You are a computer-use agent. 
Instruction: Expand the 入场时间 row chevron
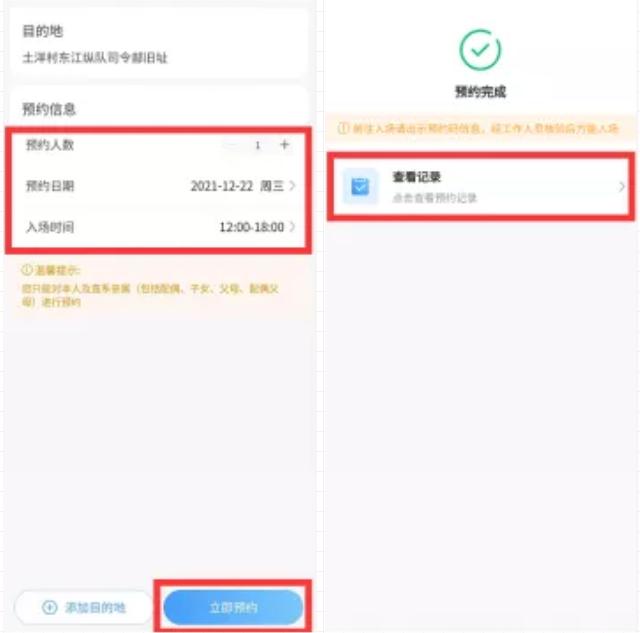292,227
